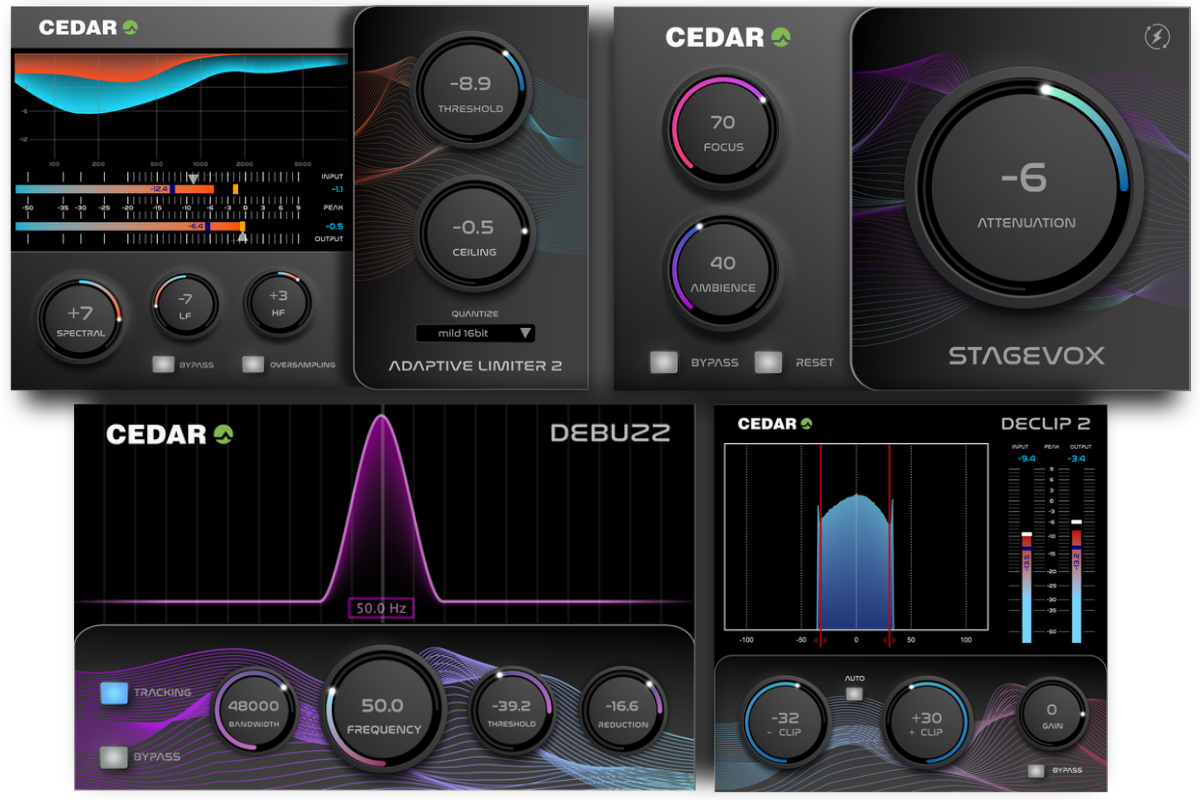Select the LF knob showing -7
This screenshot has height=800, width=1200.
coord(185,305)
